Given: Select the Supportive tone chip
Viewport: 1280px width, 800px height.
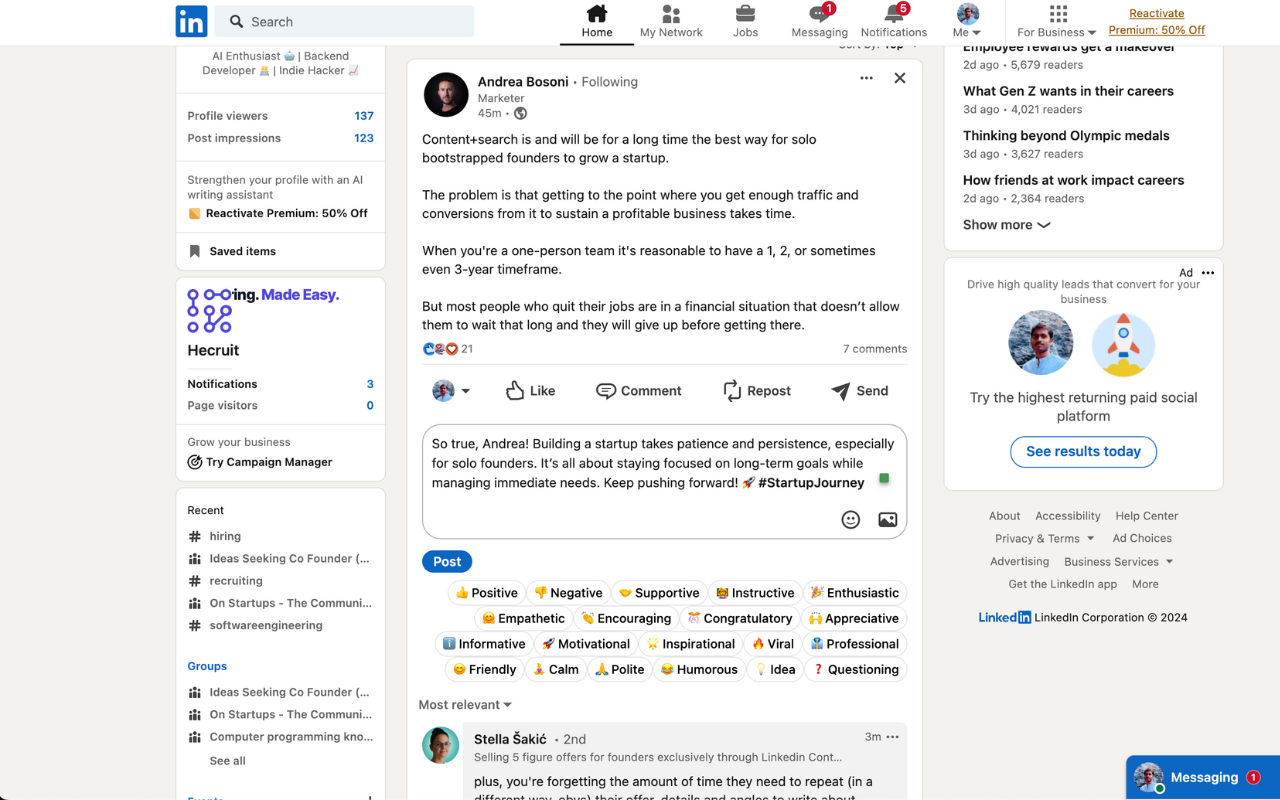Looking at the screenshot, I should tap(658, 593).
